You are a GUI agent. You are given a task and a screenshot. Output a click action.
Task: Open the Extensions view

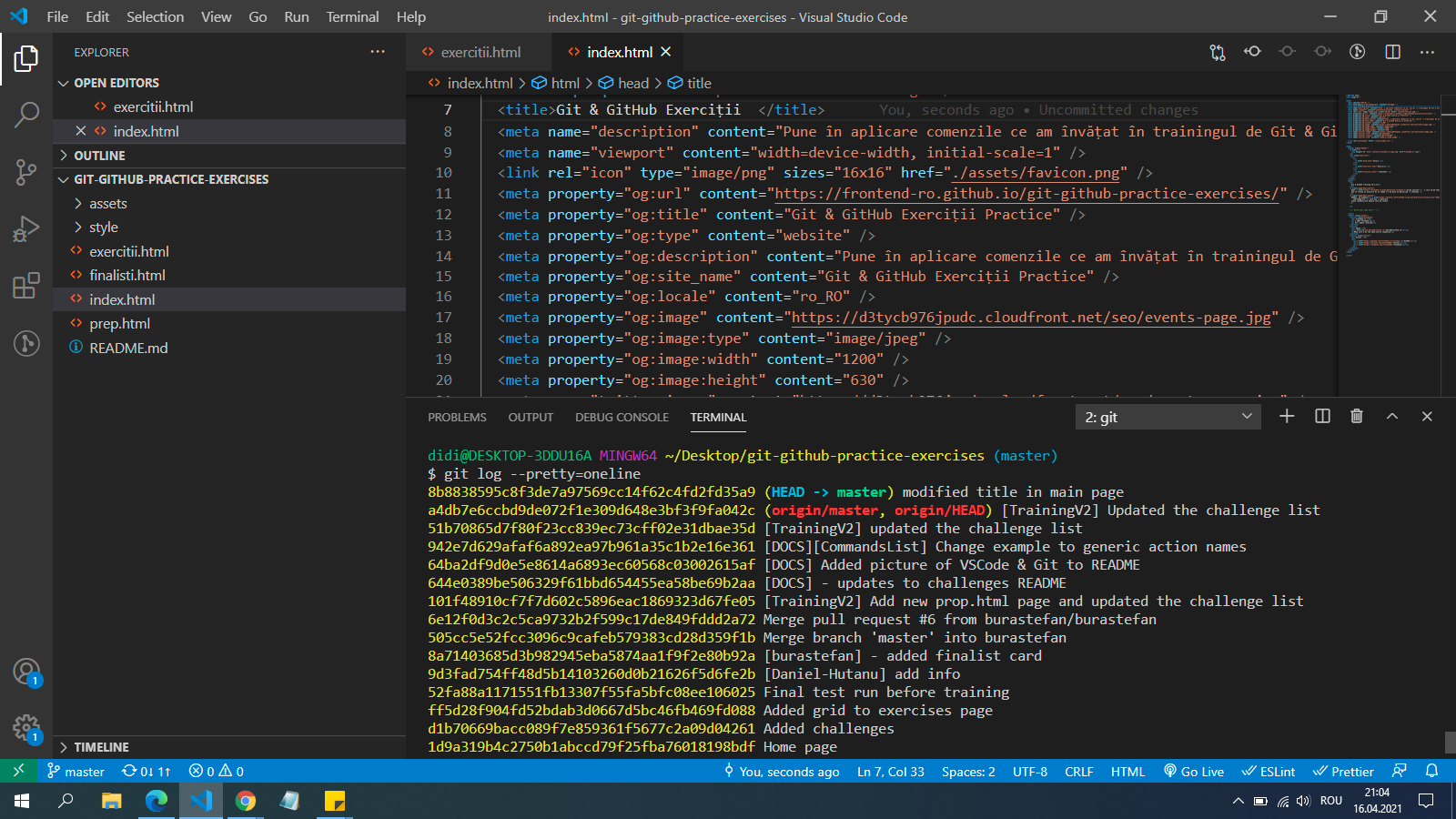pyautogui.click(x=26, y=286)
